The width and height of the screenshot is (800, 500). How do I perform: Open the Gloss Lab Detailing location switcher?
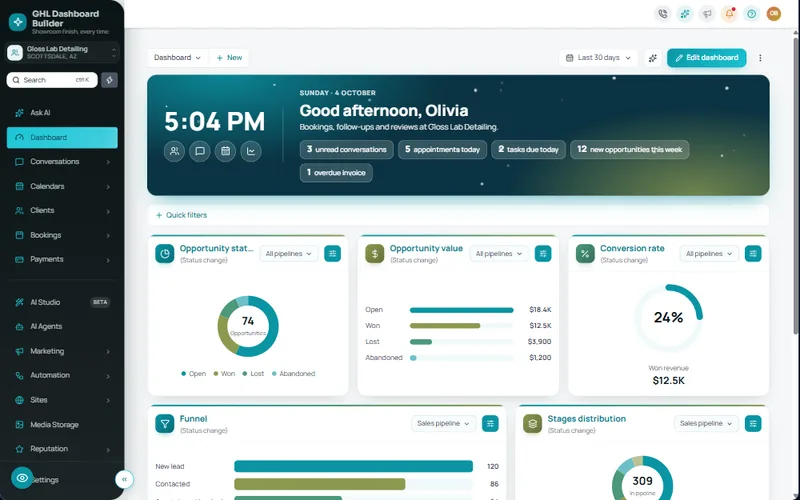[x=62, y=52]
